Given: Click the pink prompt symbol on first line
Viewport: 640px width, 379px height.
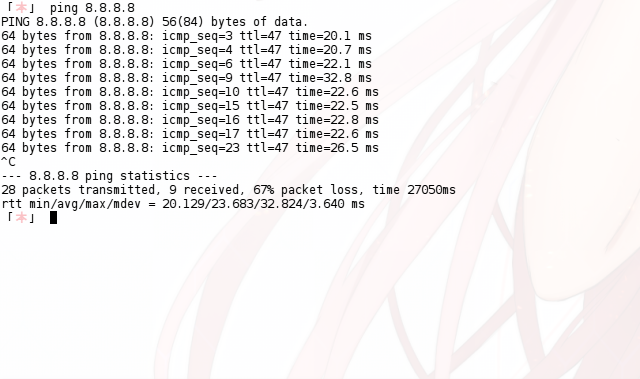Looking at the screenshot, I should pyautogui.click(x=21, y=8).
